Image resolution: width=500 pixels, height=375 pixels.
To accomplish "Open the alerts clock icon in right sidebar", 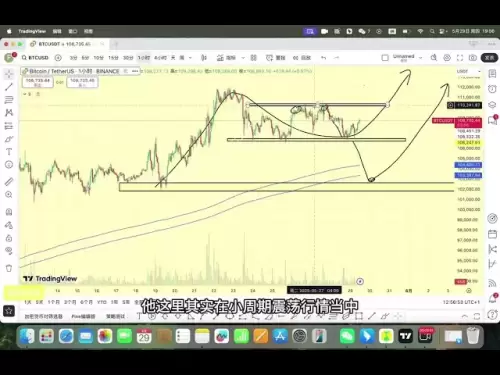I will pos(492,89).
